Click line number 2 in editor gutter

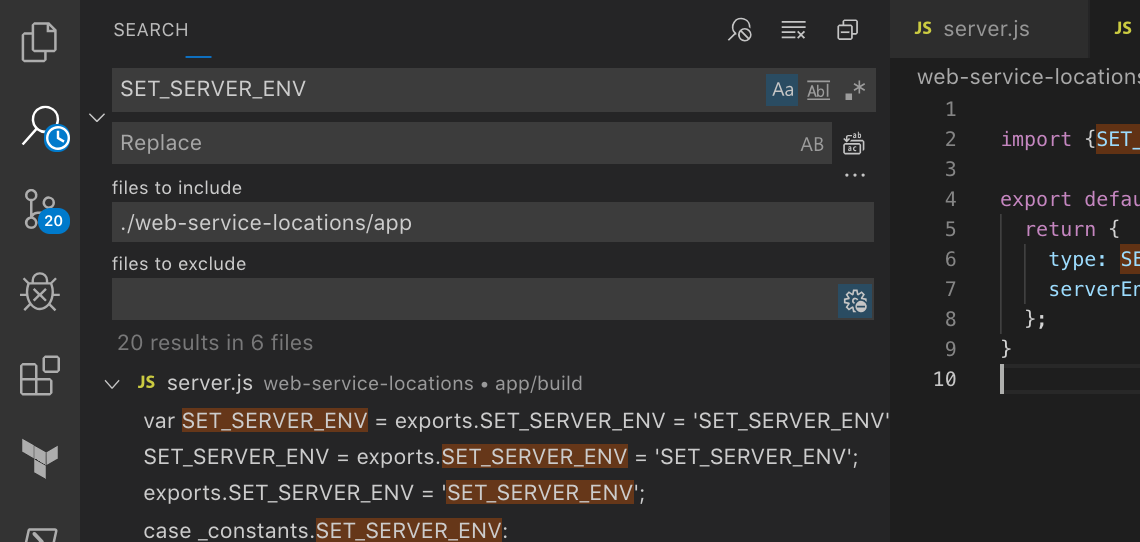coord(950,140)
